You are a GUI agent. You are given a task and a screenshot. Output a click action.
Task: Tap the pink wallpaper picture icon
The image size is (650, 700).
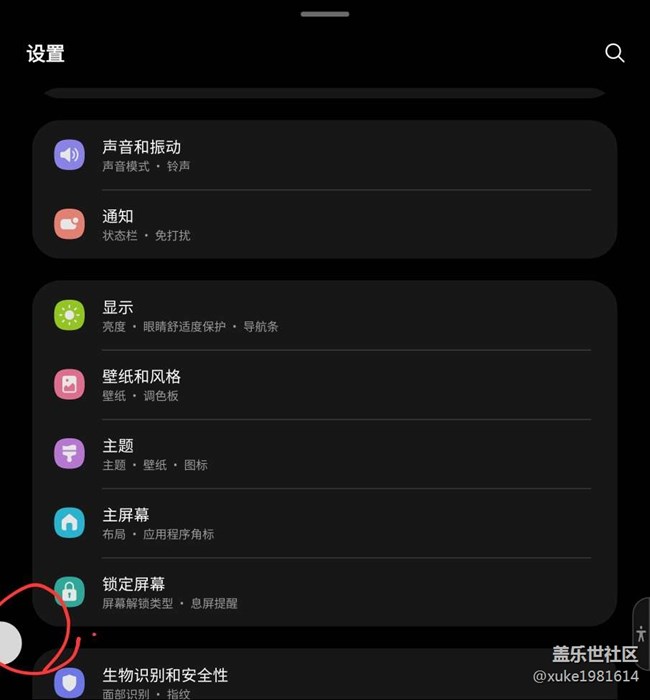point(69,384)
